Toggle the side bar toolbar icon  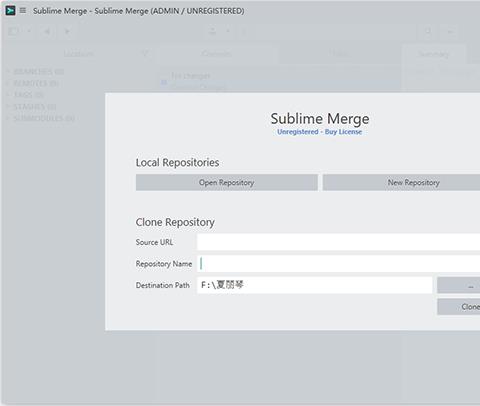[x=13, y=31]
